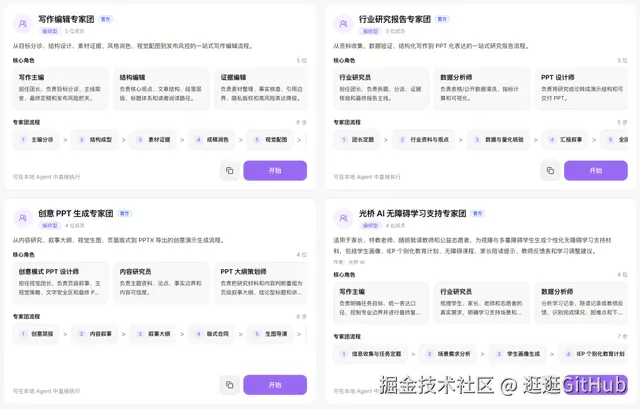
Task: Click the 官方 badge beside 光桥 AI 无障碍学习支持专家团
Action: [477, 213]
